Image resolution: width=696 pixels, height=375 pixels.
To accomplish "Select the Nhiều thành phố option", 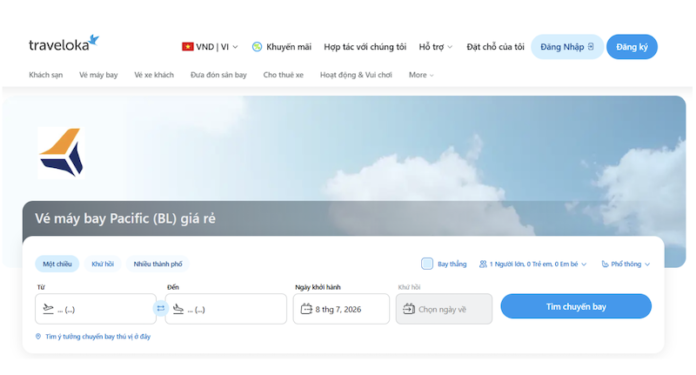I will click(x=158, y=264).
